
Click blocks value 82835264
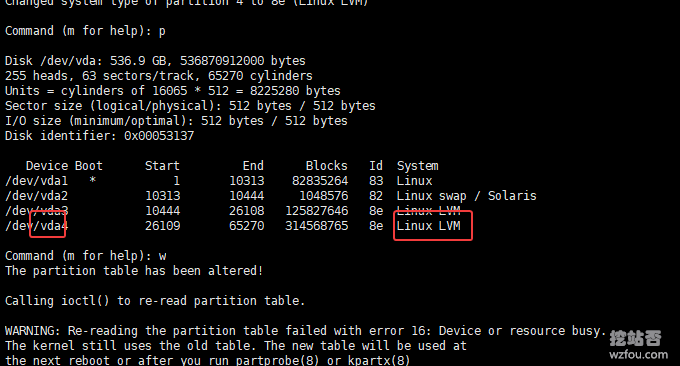[x=320, y=181]
